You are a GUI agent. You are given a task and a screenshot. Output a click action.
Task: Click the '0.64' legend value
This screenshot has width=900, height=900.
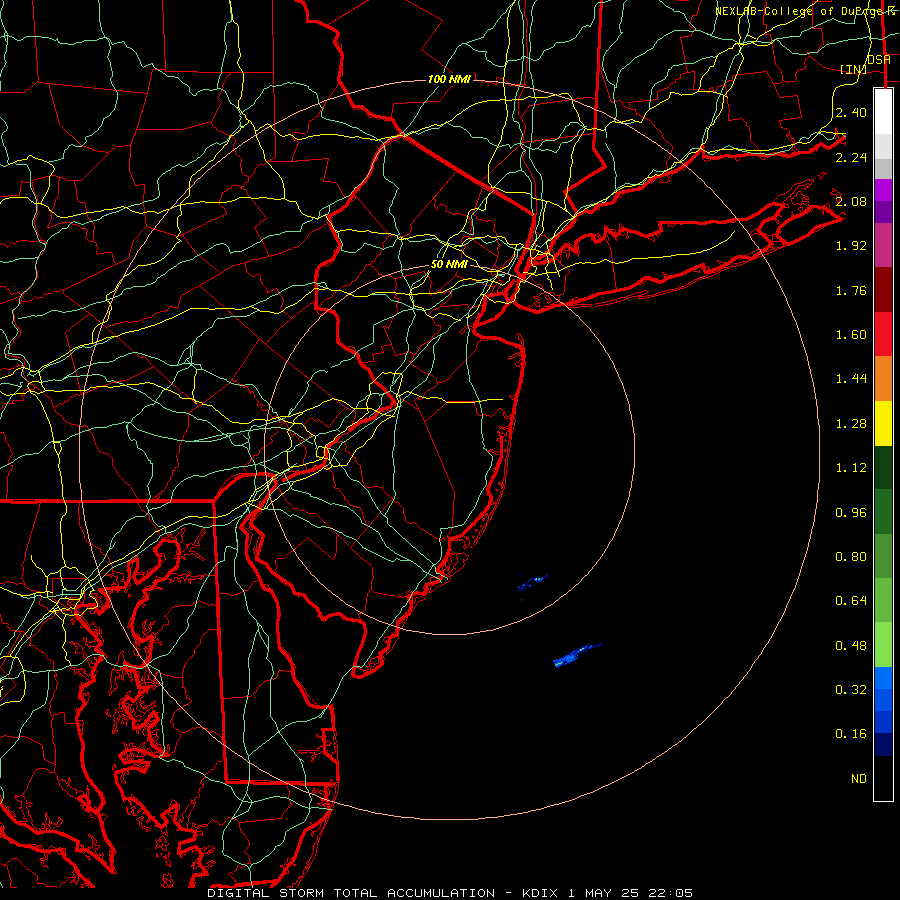pos(851,601)
